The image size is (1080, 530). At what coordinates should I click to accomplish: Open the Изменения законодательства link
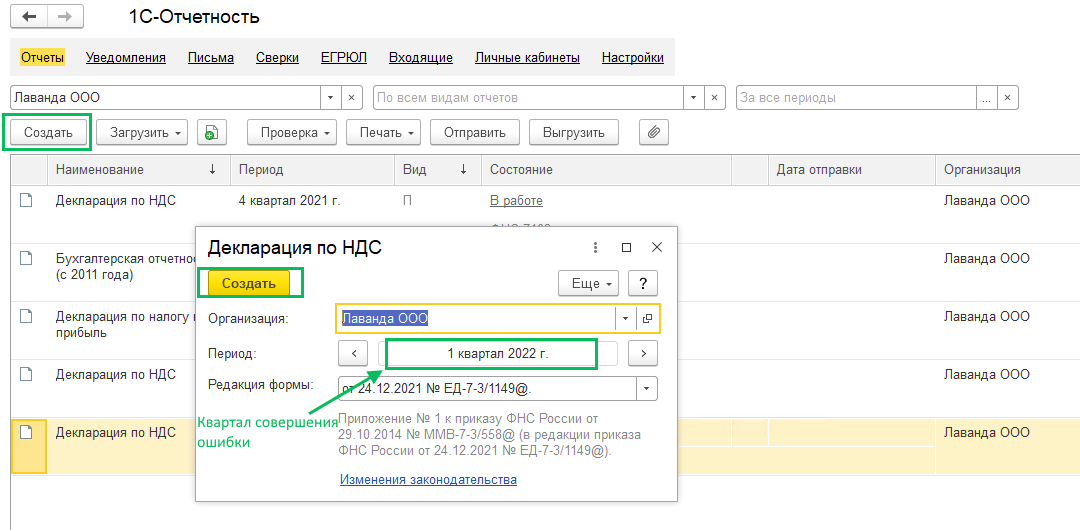428,479
